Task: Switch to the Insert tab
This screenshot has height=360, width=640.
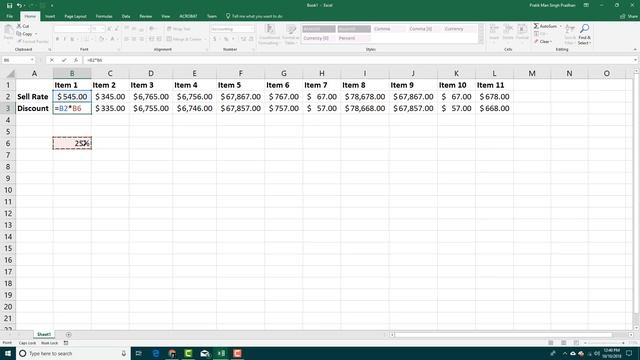Action: coord(50,16)
